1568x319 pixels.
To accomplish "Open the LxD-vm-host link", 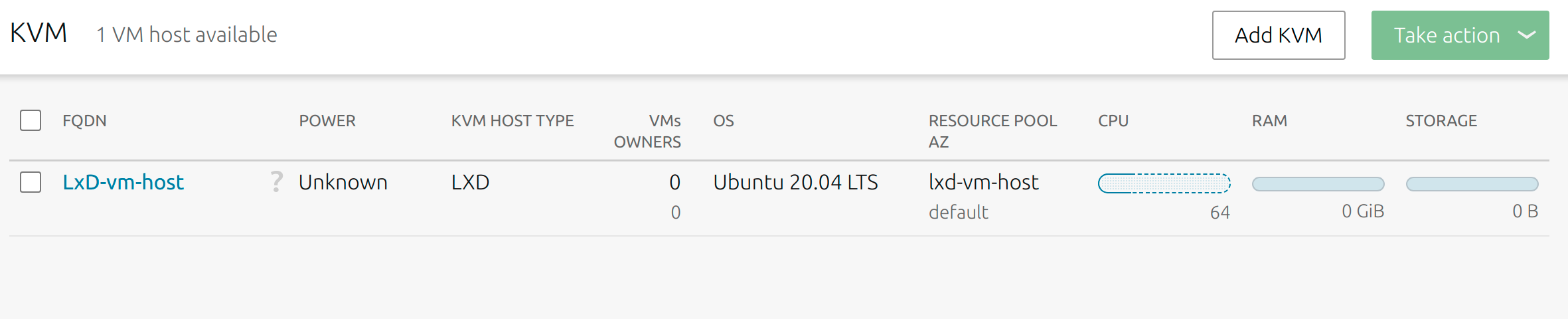I will click(123, 182).
